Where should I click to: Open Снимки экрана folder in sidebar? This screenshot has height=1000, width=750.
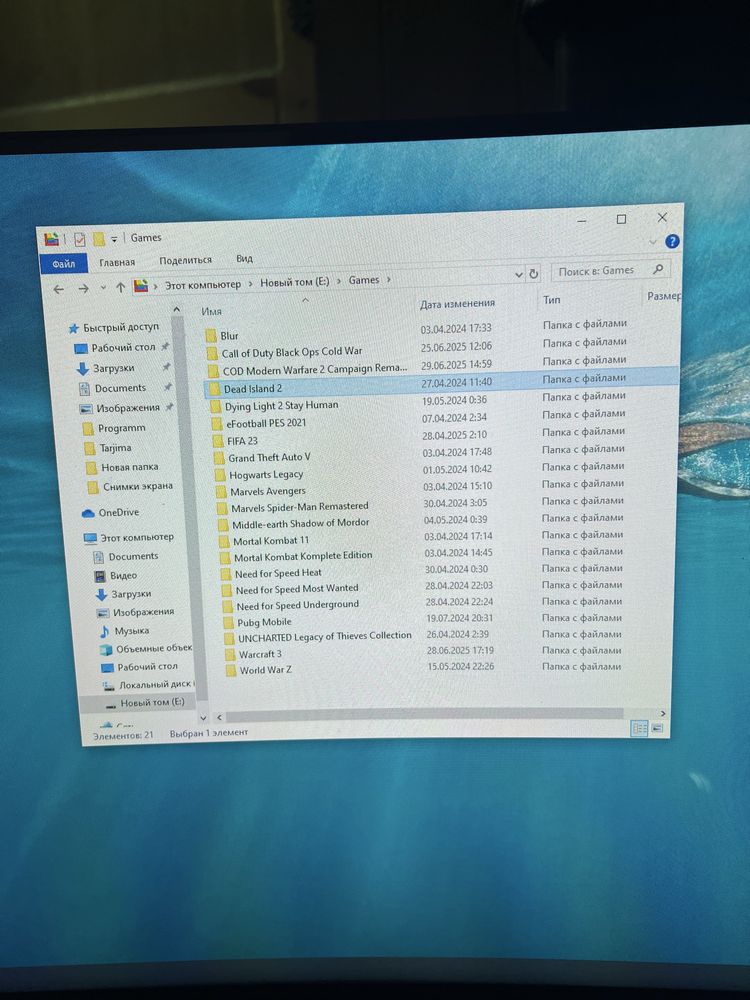coord(130,487)
